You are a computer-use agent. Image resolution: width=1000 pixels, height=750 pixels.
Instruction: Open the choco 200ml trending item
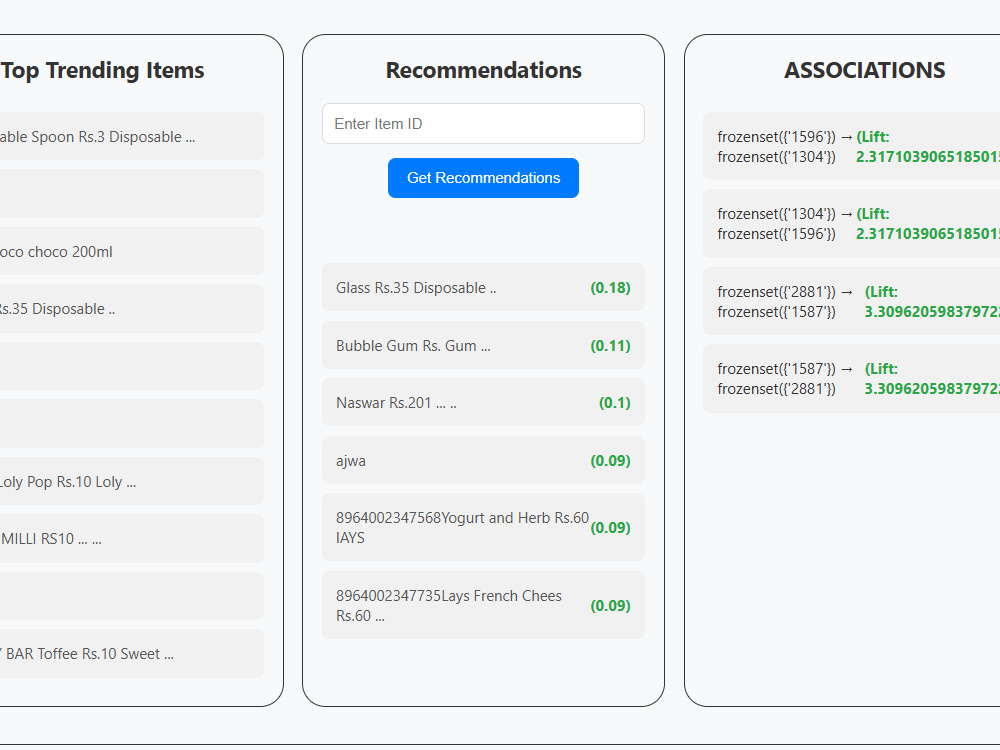tap(131, 251)
